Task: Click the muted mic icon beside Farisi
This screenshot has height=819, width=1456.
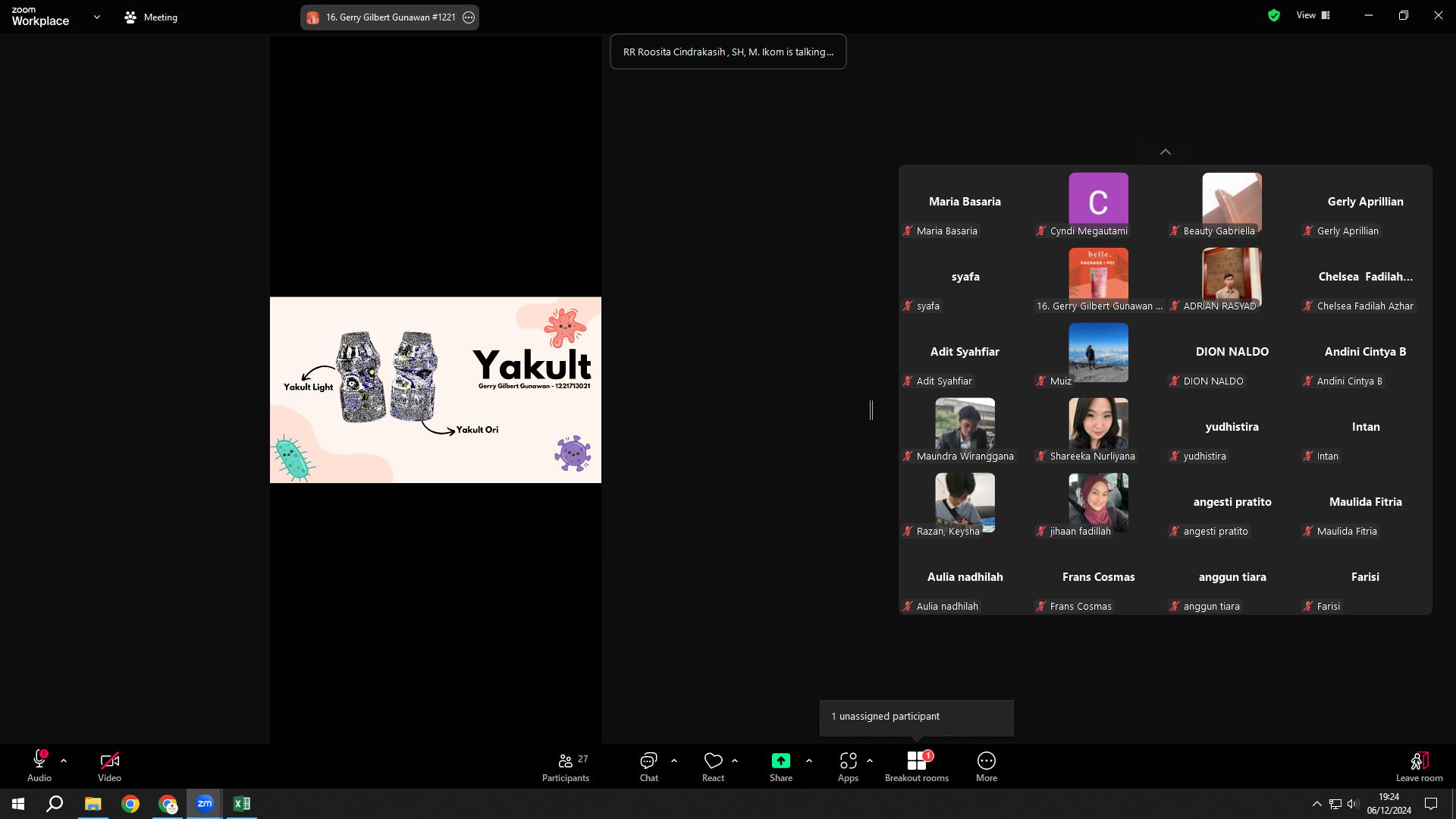Action: point(1308,606)
